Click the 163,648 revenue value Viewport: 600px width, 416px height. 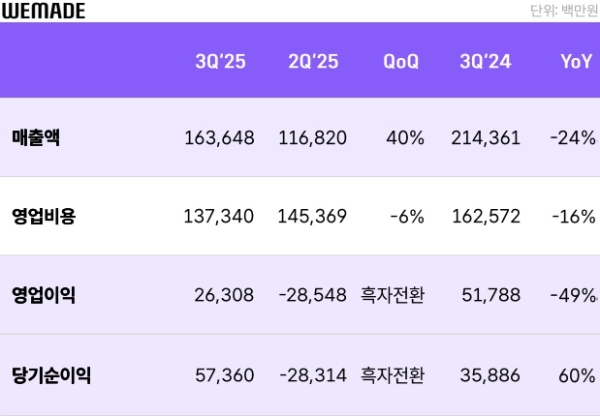(x=219, y=138)
